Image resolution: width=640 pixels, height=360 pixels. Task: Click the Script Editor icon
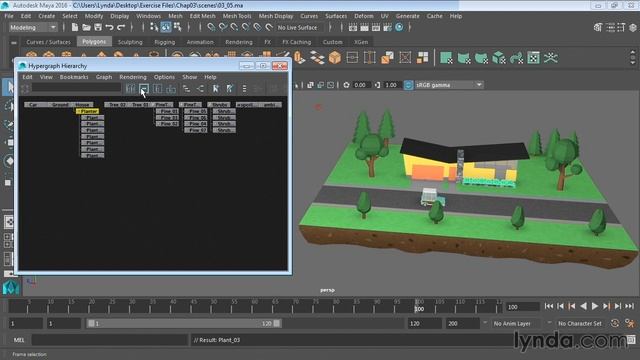(x=631, y=340)
